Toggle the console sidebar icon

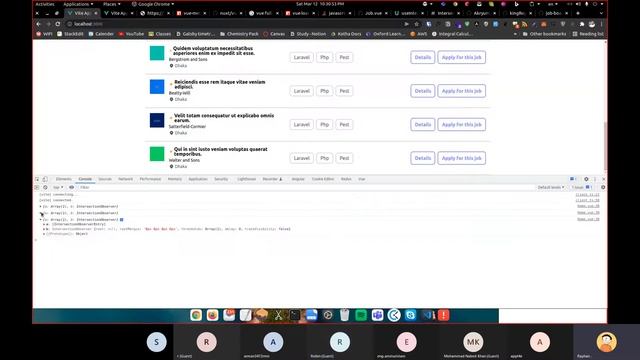[x=37, y=187]
